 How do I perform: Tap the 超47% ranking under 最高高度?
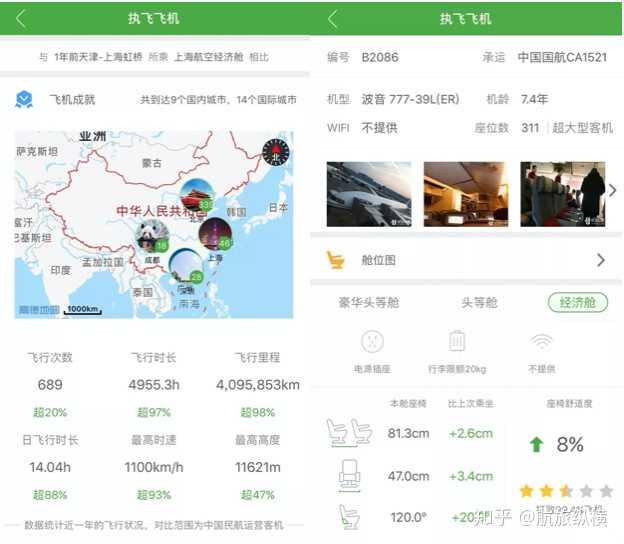[257, 495]
